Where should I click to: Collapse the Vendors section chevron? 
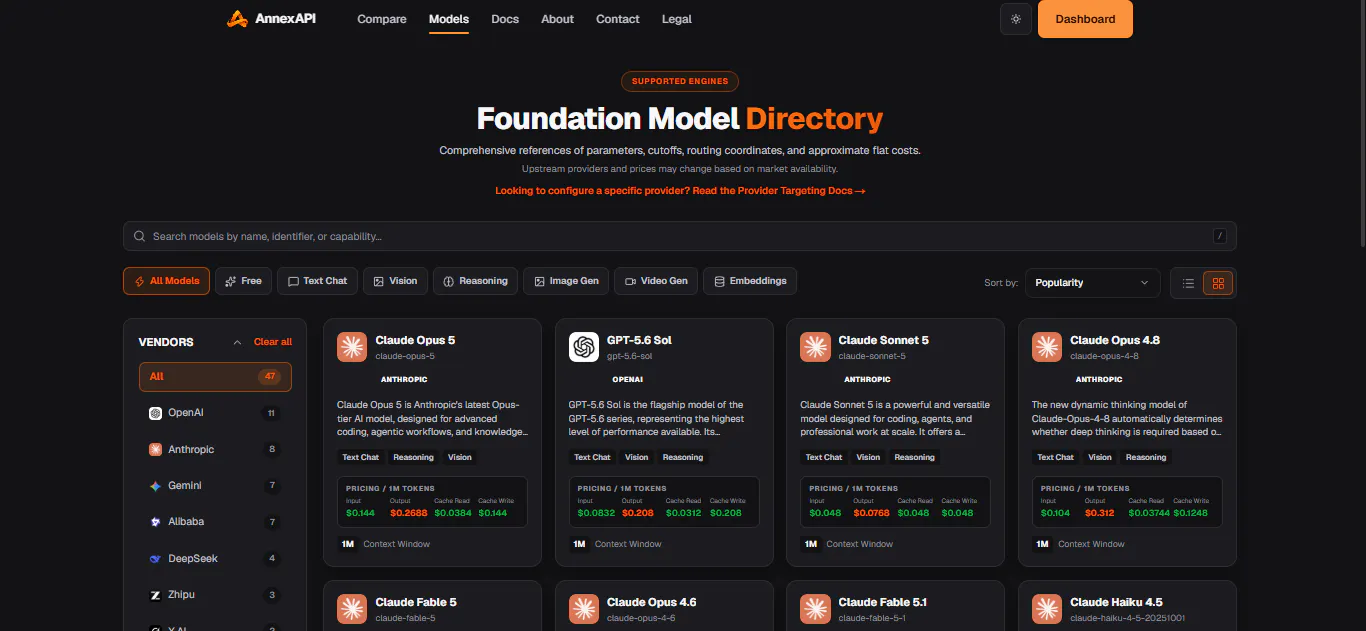point(237,342)
